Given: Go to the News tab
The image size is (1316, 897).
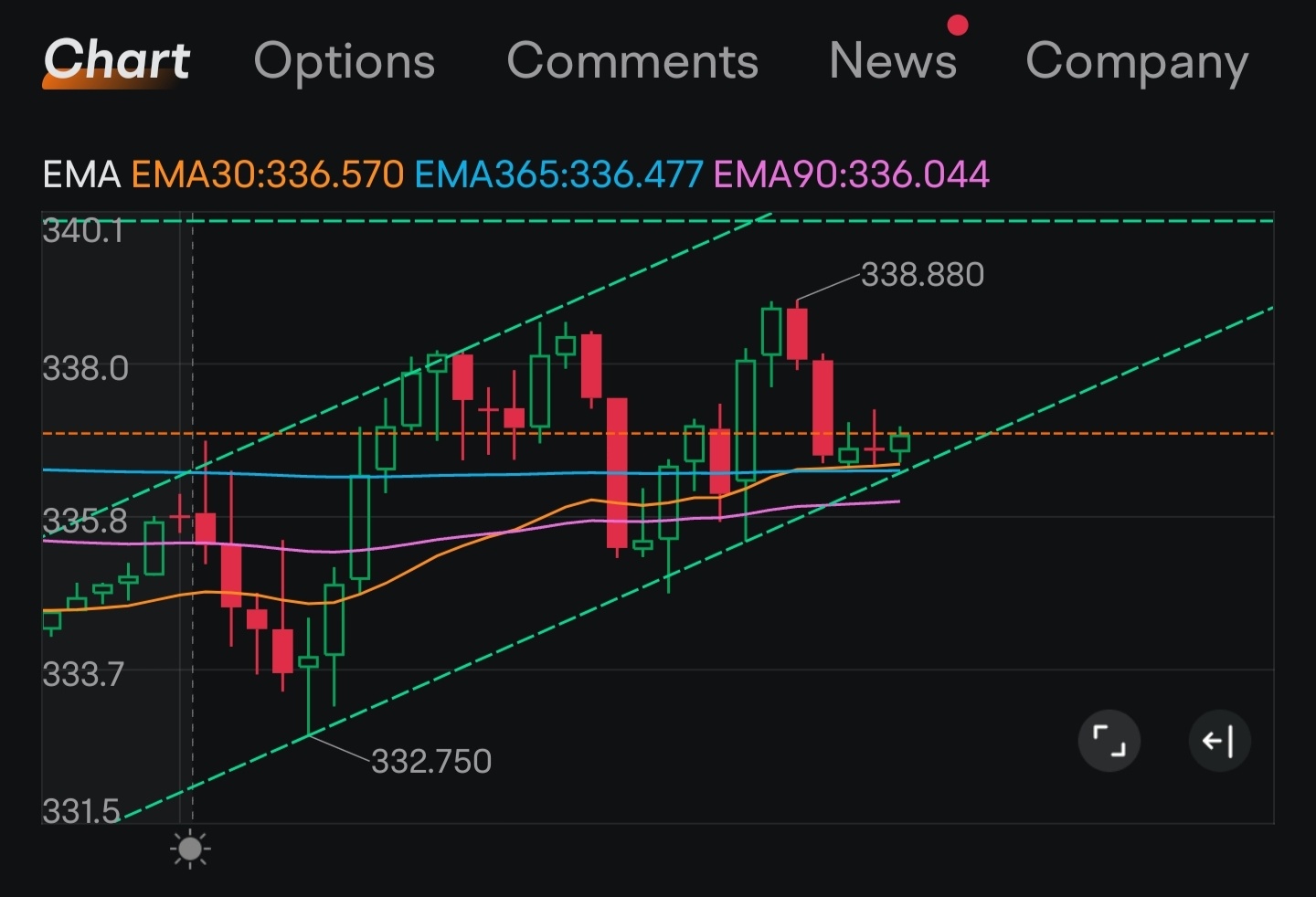Looking at the screenshot, I should pyautogui.click(x=893, y=60).
